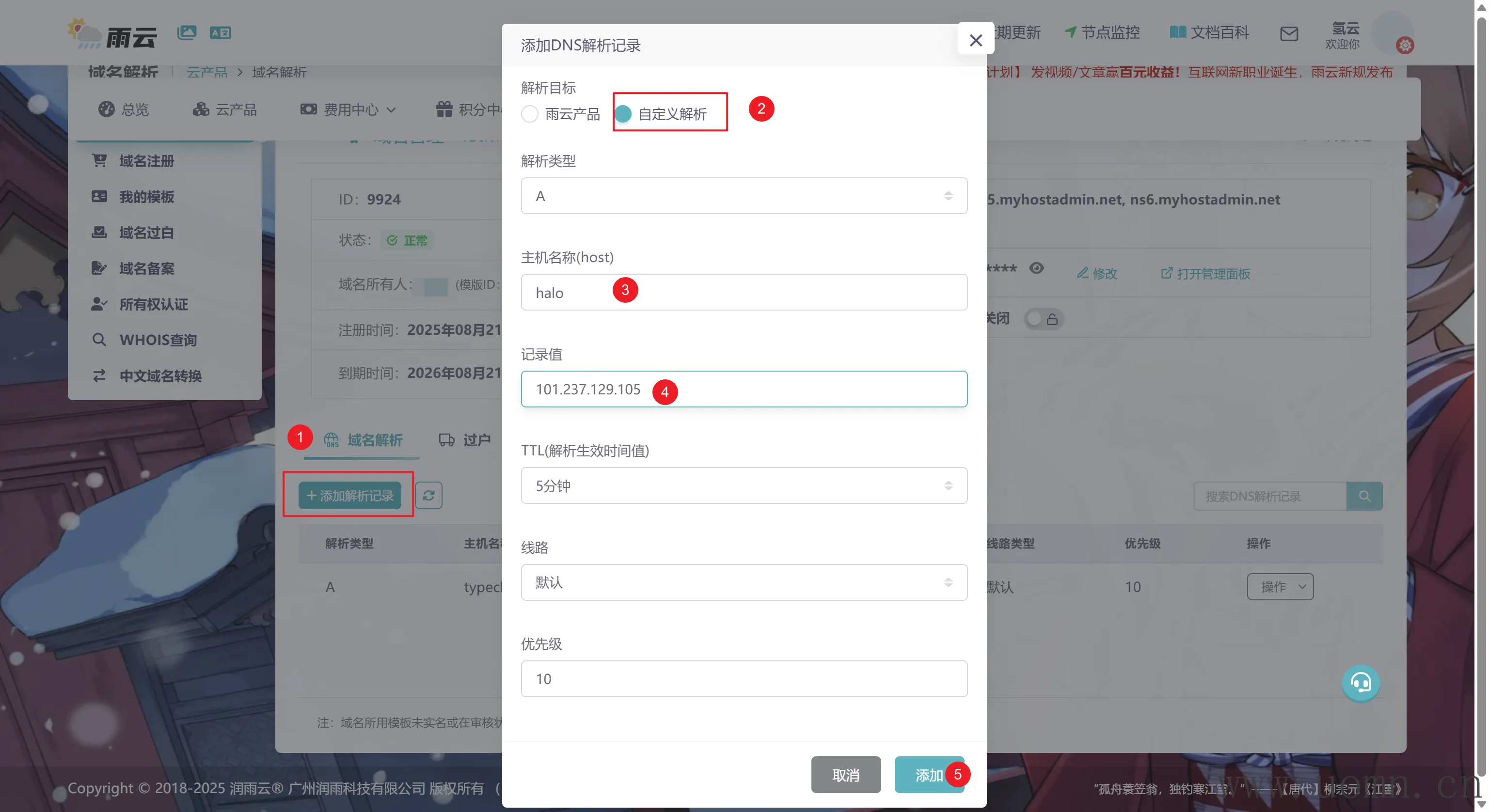This screenshot has width=1489, height=812.
Task: Select the 雨云产品 radio option
Action: (529, 114)
